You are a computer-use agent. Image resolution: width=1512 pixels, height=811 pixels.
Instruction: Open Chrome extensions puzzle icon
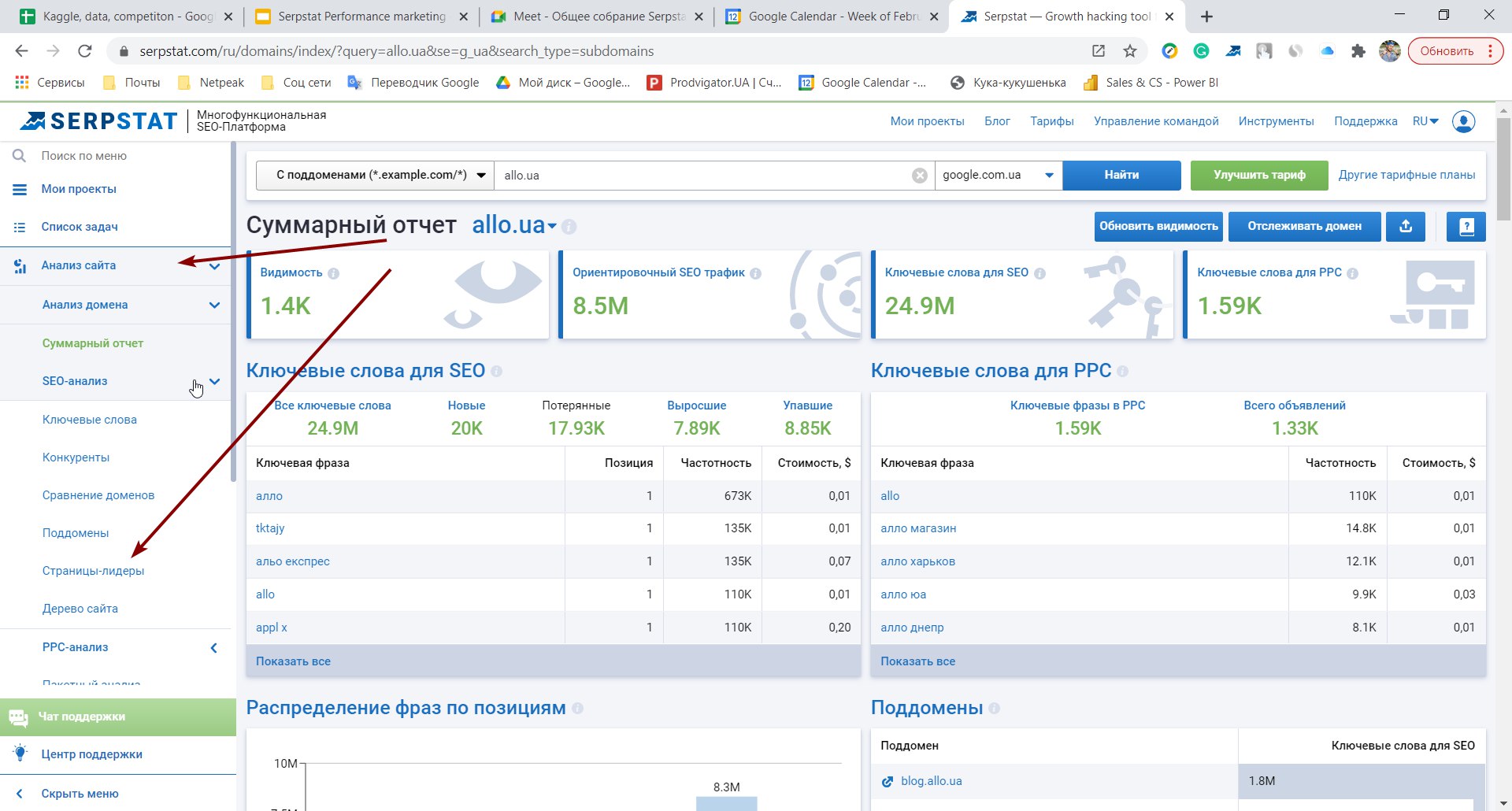pyautogui.click(x=1358, y=51)
